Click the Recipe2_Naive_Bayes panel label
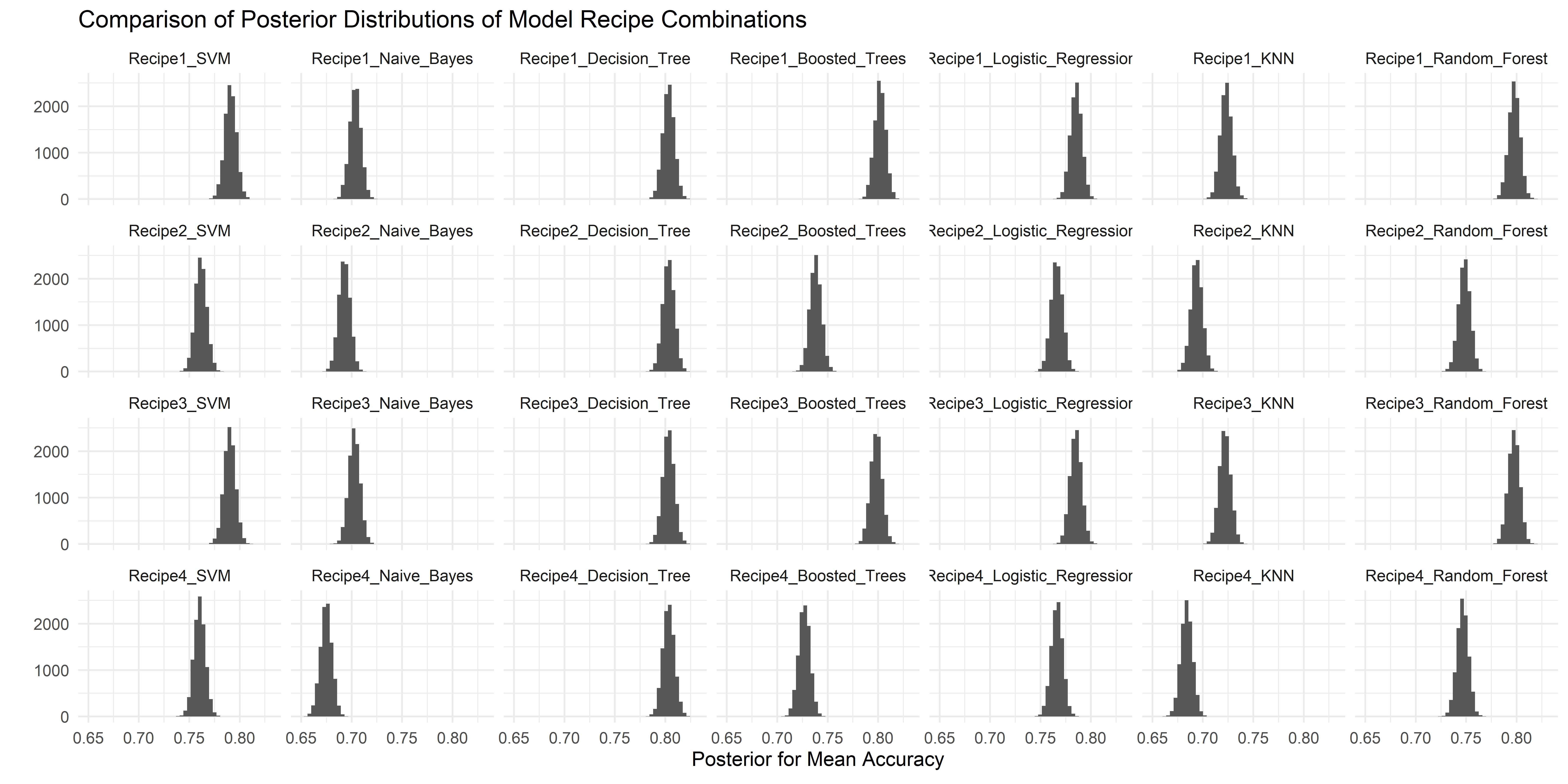This screenshot has width=1568, height=784. (392, 231)
